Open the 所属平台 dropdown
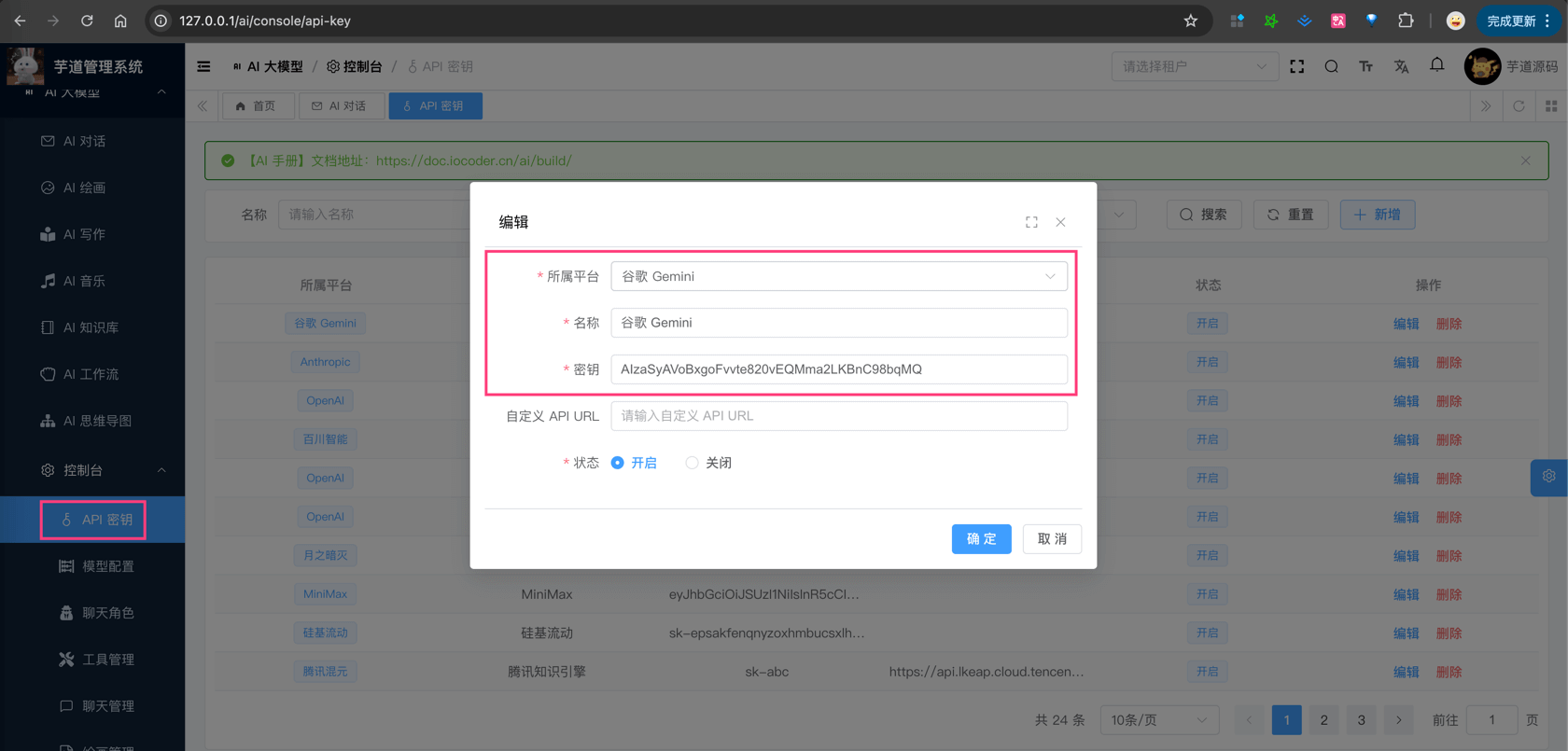1568x751 pixels. pos(838,276)
